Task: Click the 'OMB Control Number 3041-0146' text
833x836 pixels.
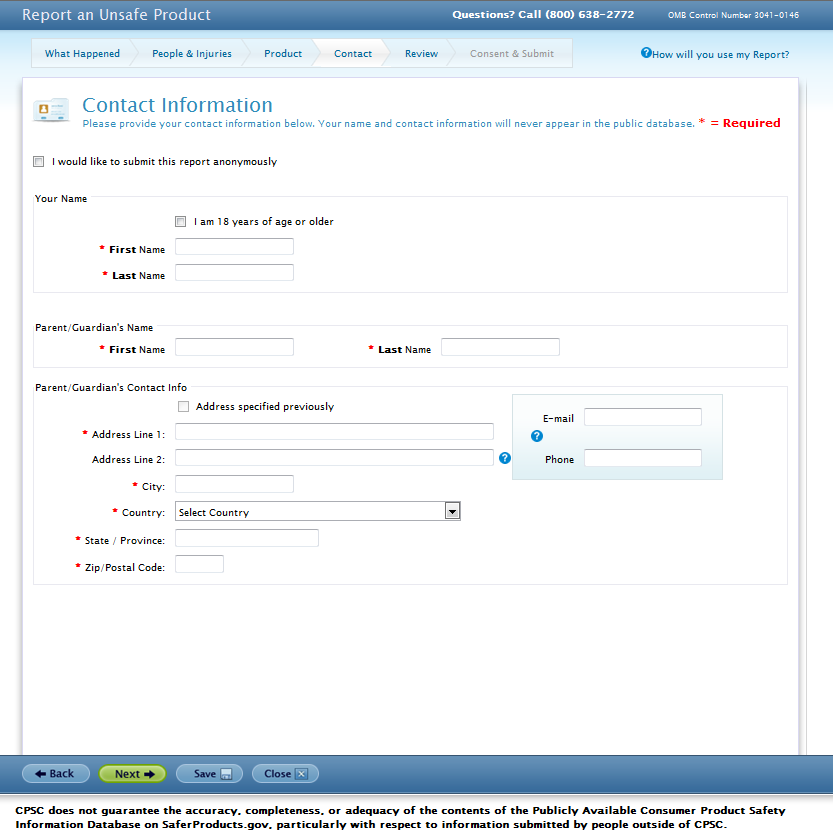Action: coord(733,15)
